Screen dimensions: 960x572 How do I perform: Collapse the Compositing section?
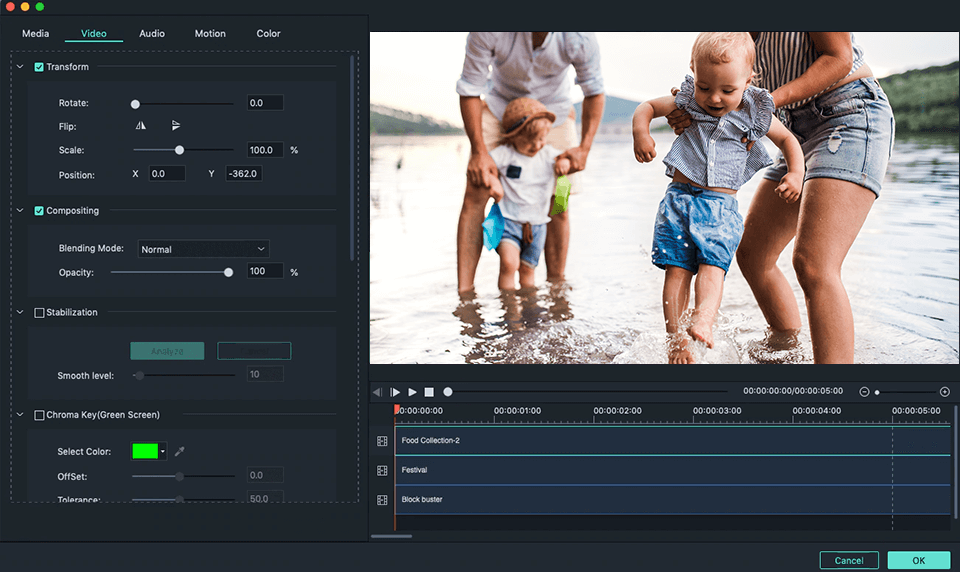point(20,211)
